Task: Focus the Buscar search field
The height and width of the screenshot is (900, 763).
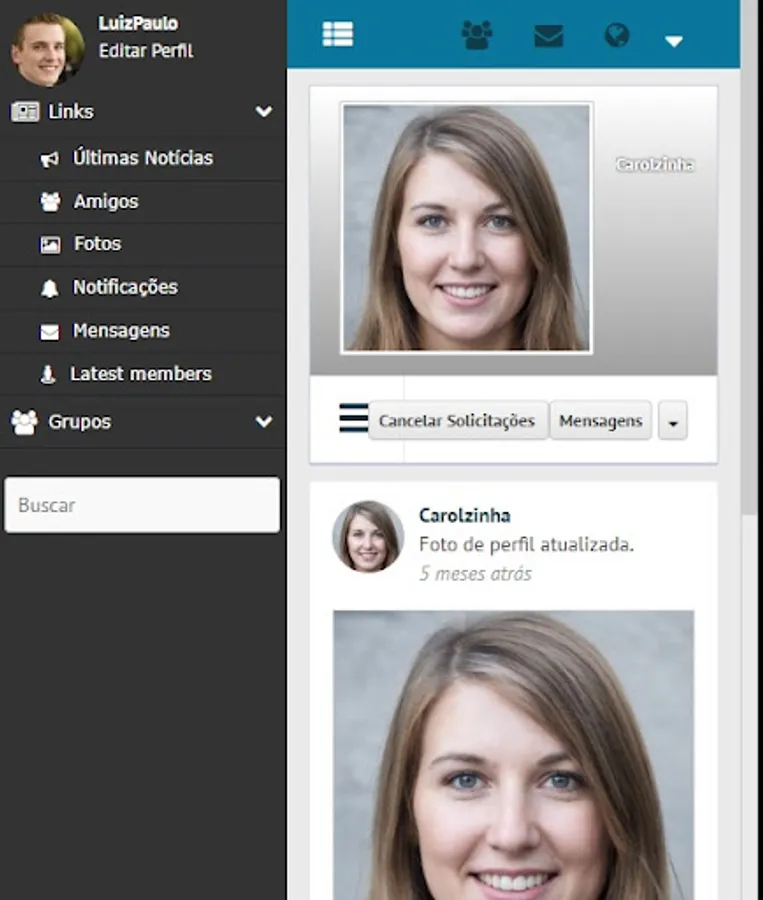Action: 142,505
